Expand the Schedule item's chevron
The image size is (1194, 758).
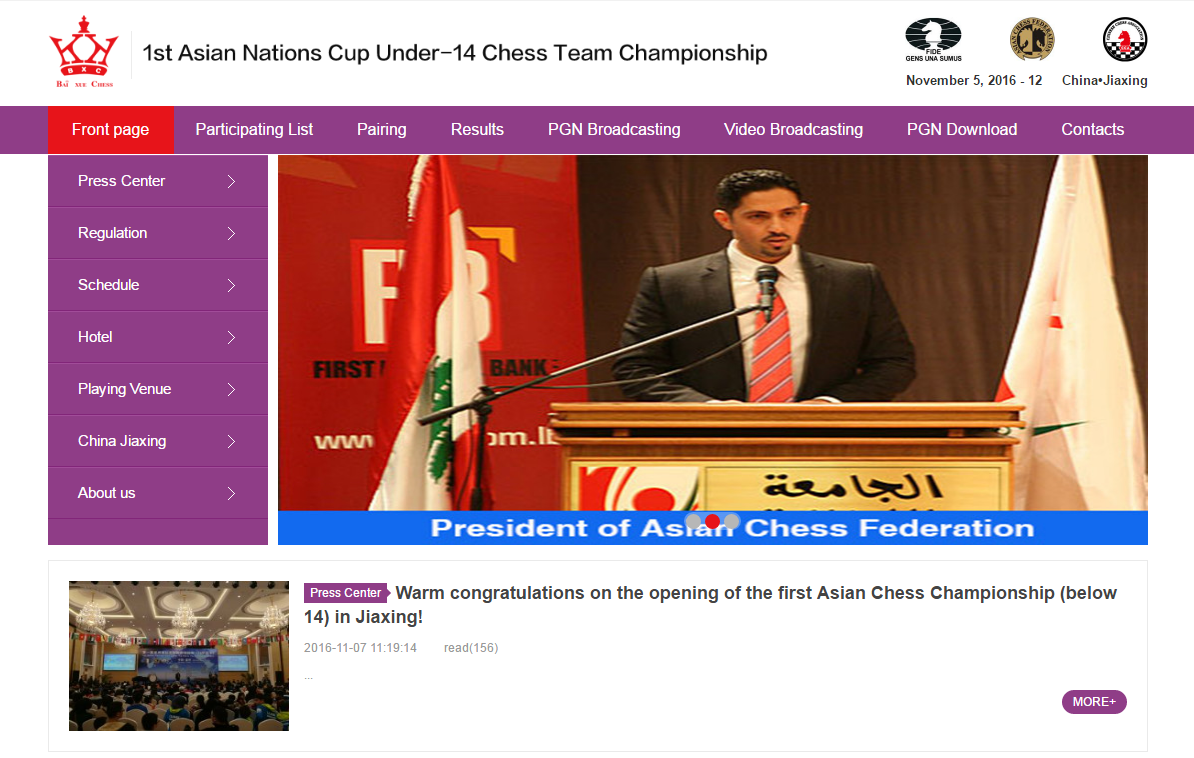click(231, 285)
